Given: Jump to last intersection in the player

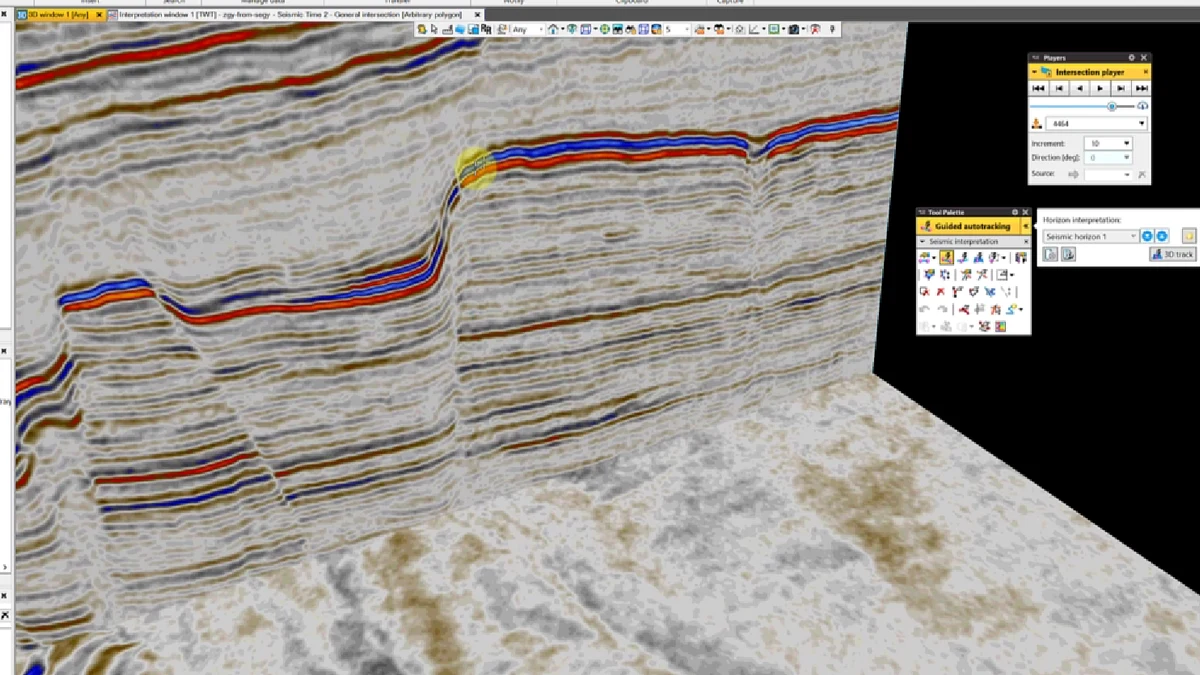Looking at the screenshot, I should pyautogui.click(x=1141, y=88).
